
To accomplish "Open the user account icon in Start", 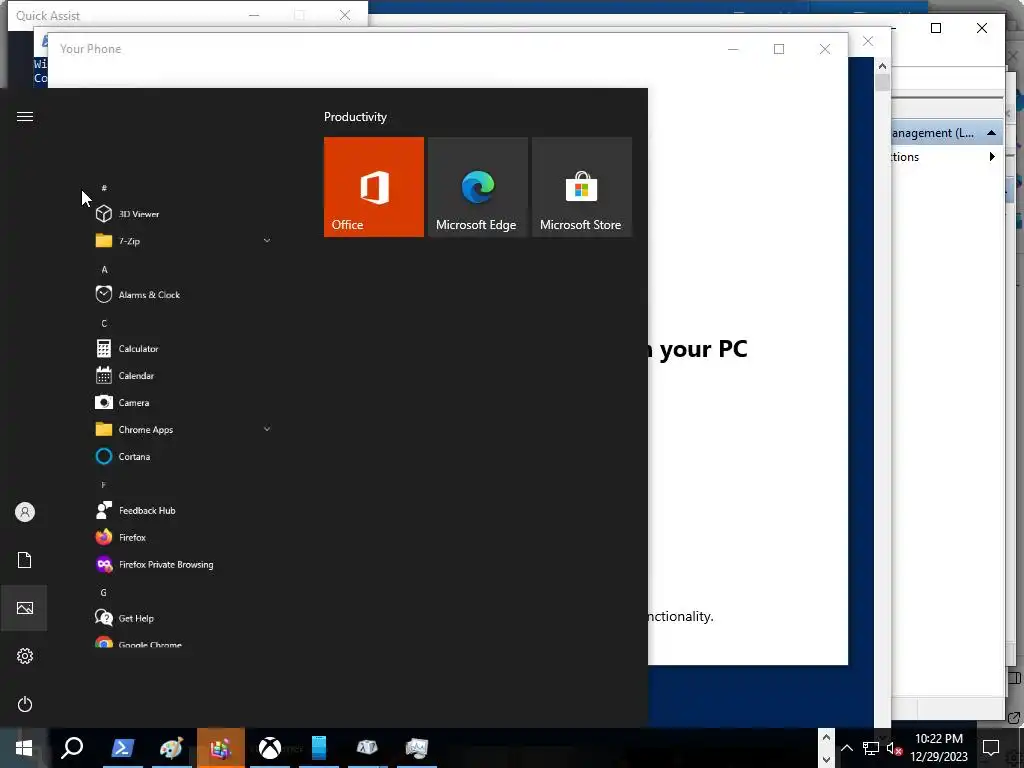I will click(x=25, y=512).
